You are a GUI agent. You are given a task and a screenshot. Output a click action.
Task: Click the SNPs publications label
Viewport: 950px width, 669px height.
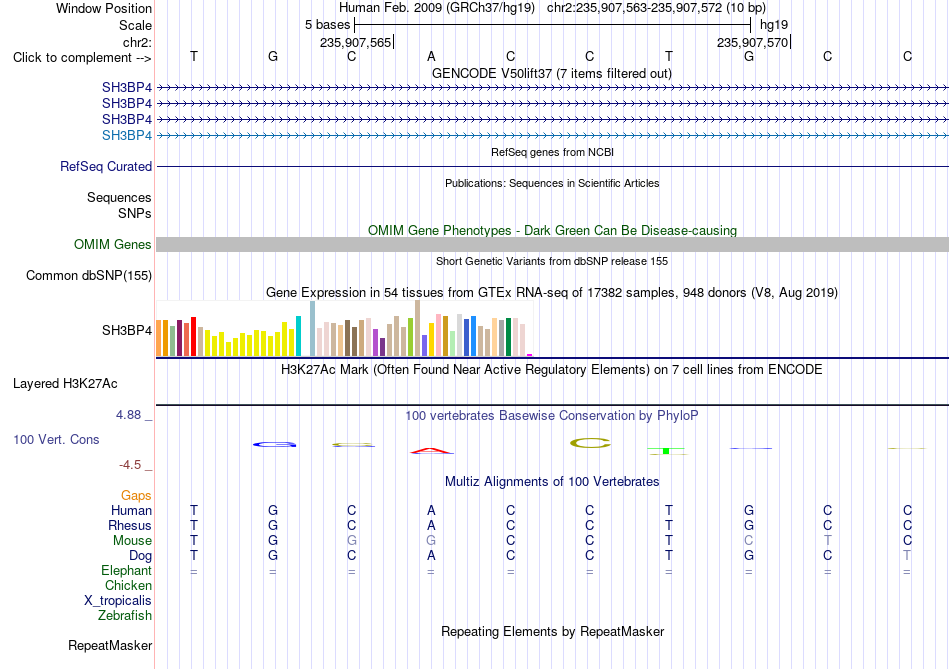[x=135, y=213]
